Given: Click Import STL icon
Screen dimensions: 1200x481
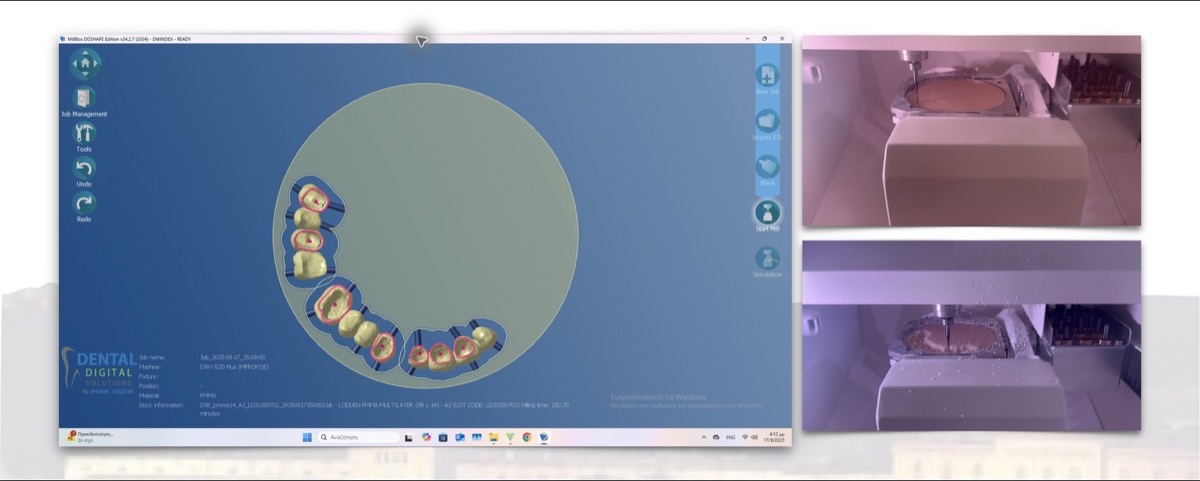Looking at the screenshot, I should [x=767, y=121].
